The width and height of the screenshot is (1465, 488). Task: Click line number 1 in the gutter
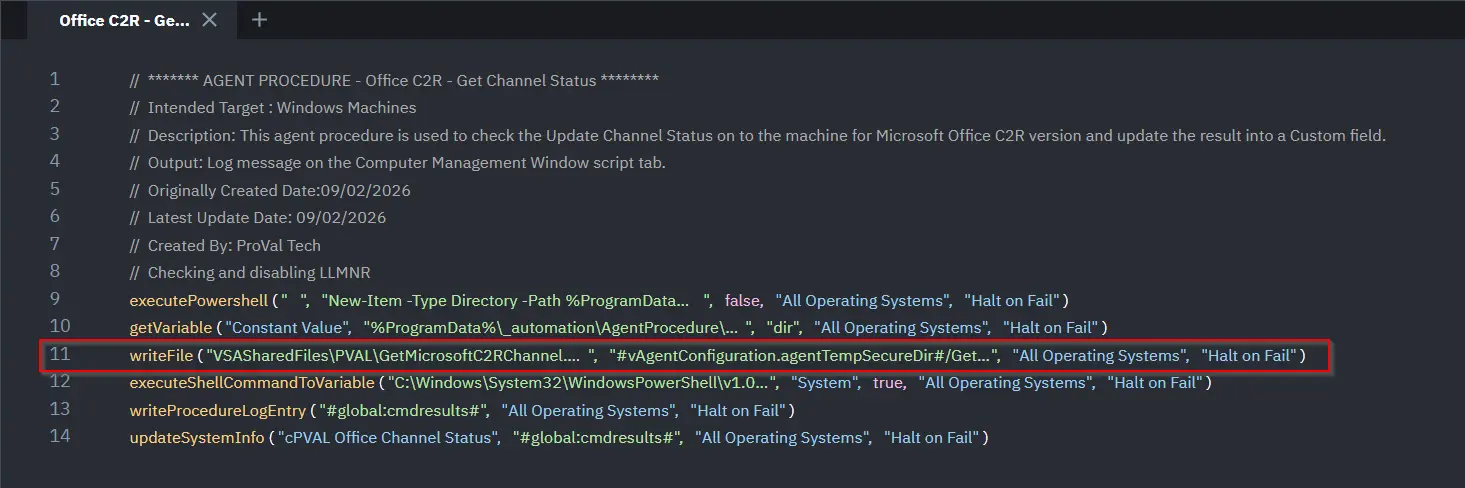tap(55, 79)
